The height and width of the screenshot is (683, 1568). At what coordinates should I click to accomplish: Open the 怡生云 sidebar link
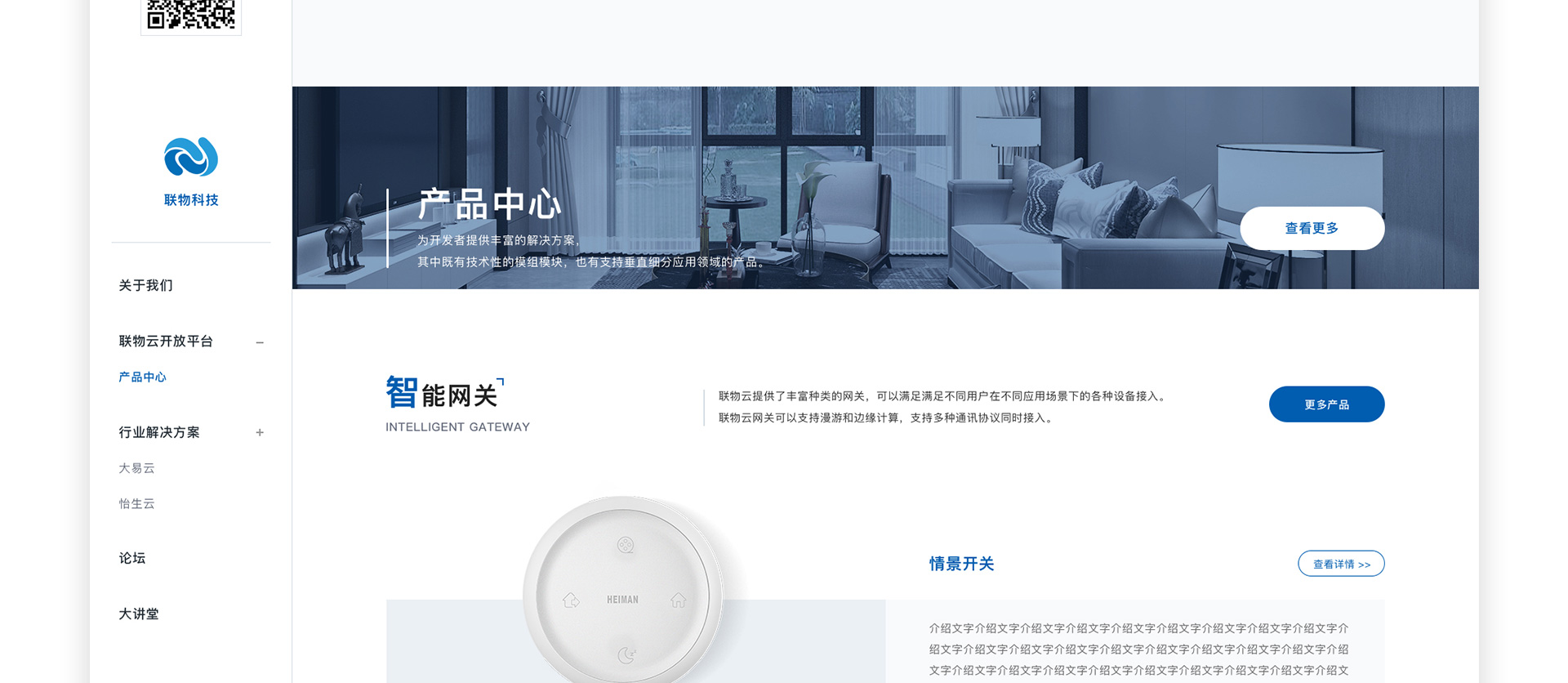[x=136, y=503]
